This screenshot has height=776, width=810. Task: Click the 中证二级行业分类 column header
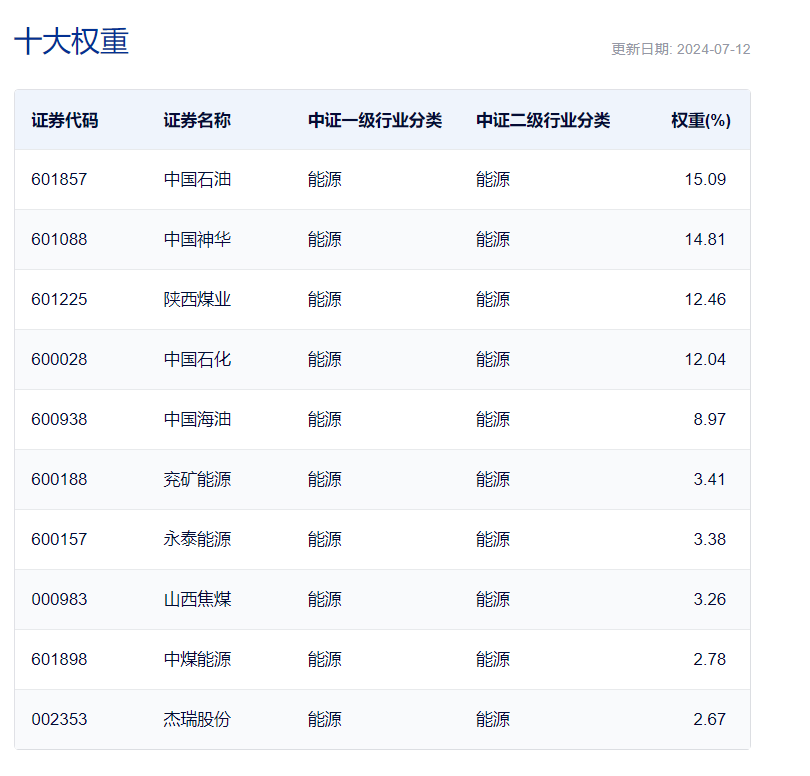[543, 120]
